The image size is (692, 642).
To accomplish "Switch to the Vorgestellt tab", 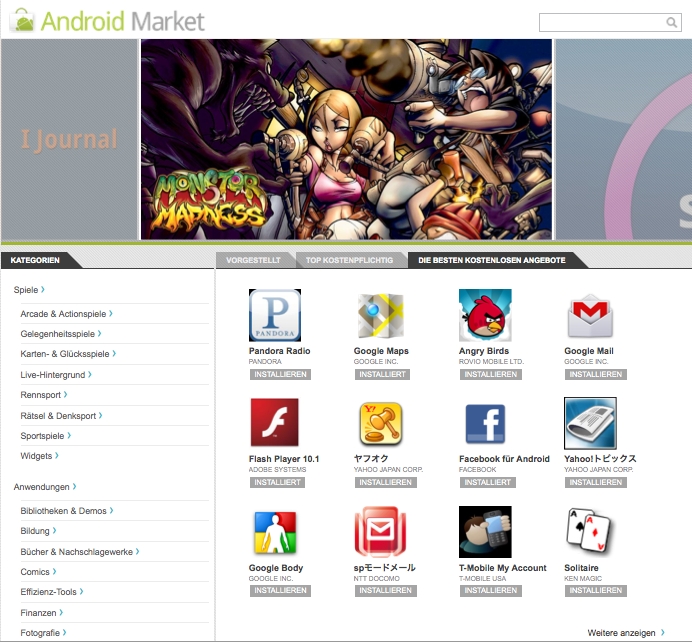I will [253, 260].
